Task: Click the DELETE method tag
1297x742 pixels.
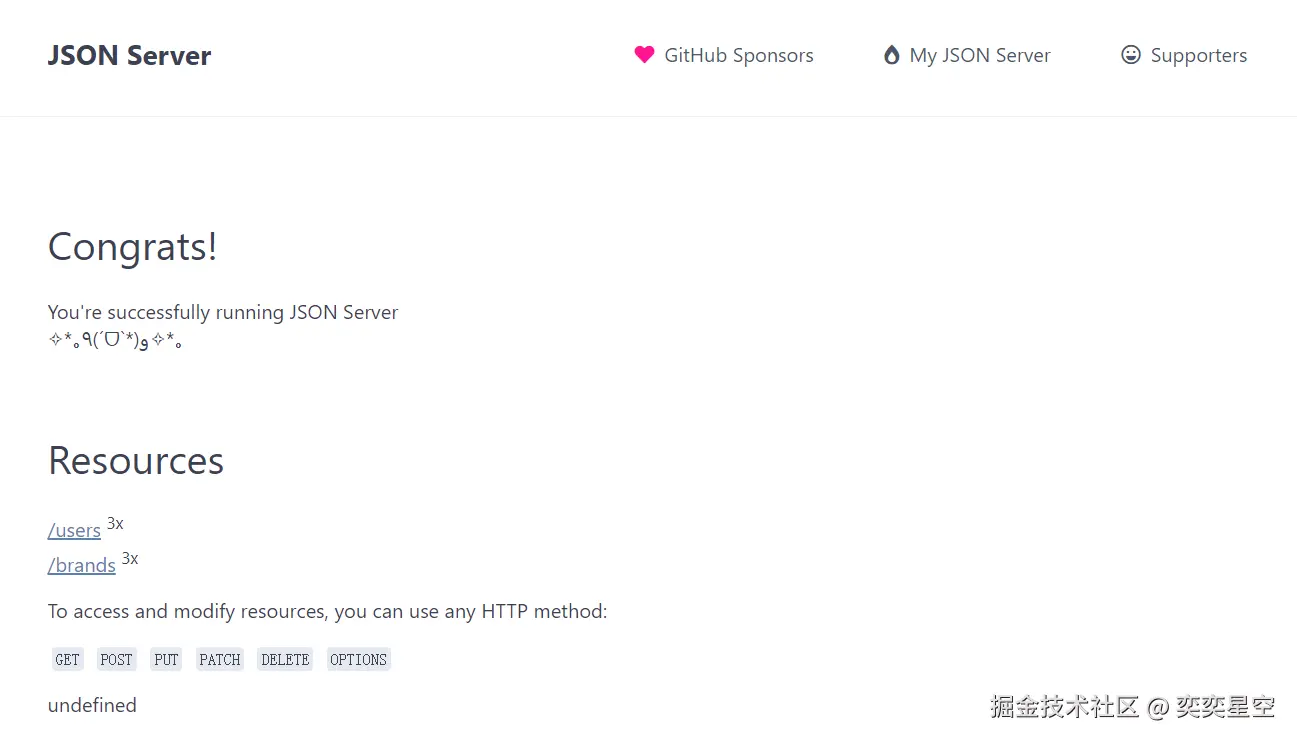Action: pos(285,660)
